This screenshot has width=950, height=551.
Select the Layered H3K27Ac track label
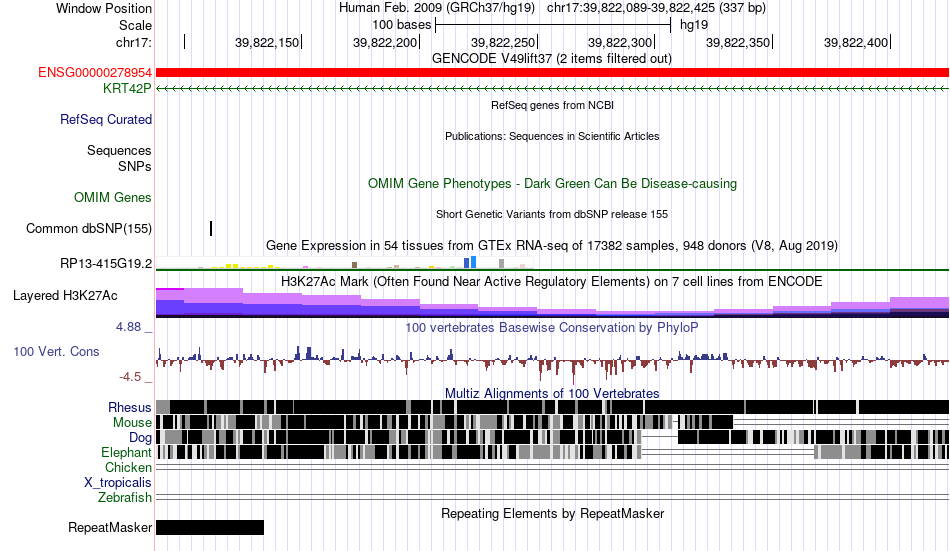tap(65, 296)
